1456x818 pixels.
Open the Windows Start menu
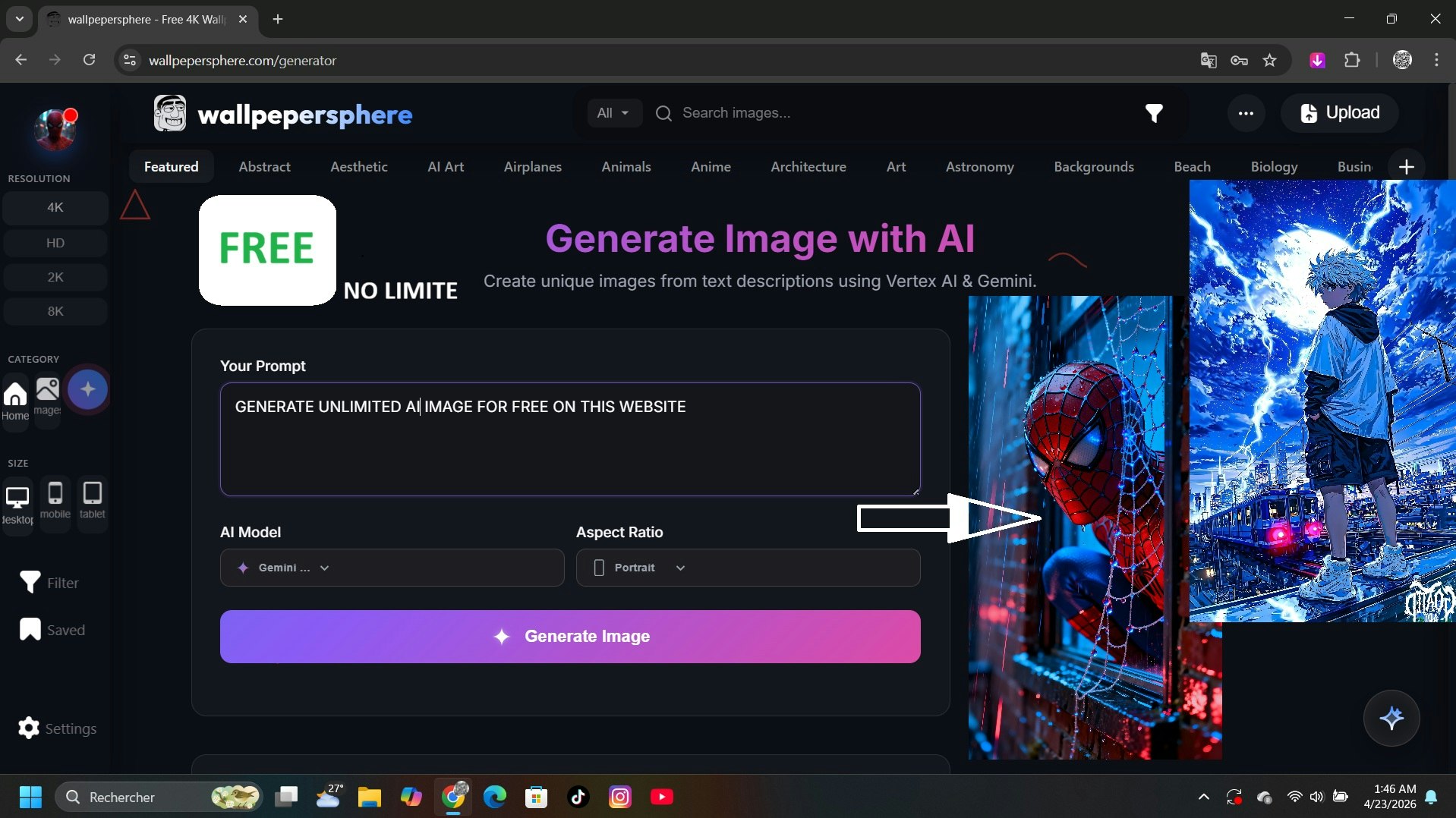(30, 797)
